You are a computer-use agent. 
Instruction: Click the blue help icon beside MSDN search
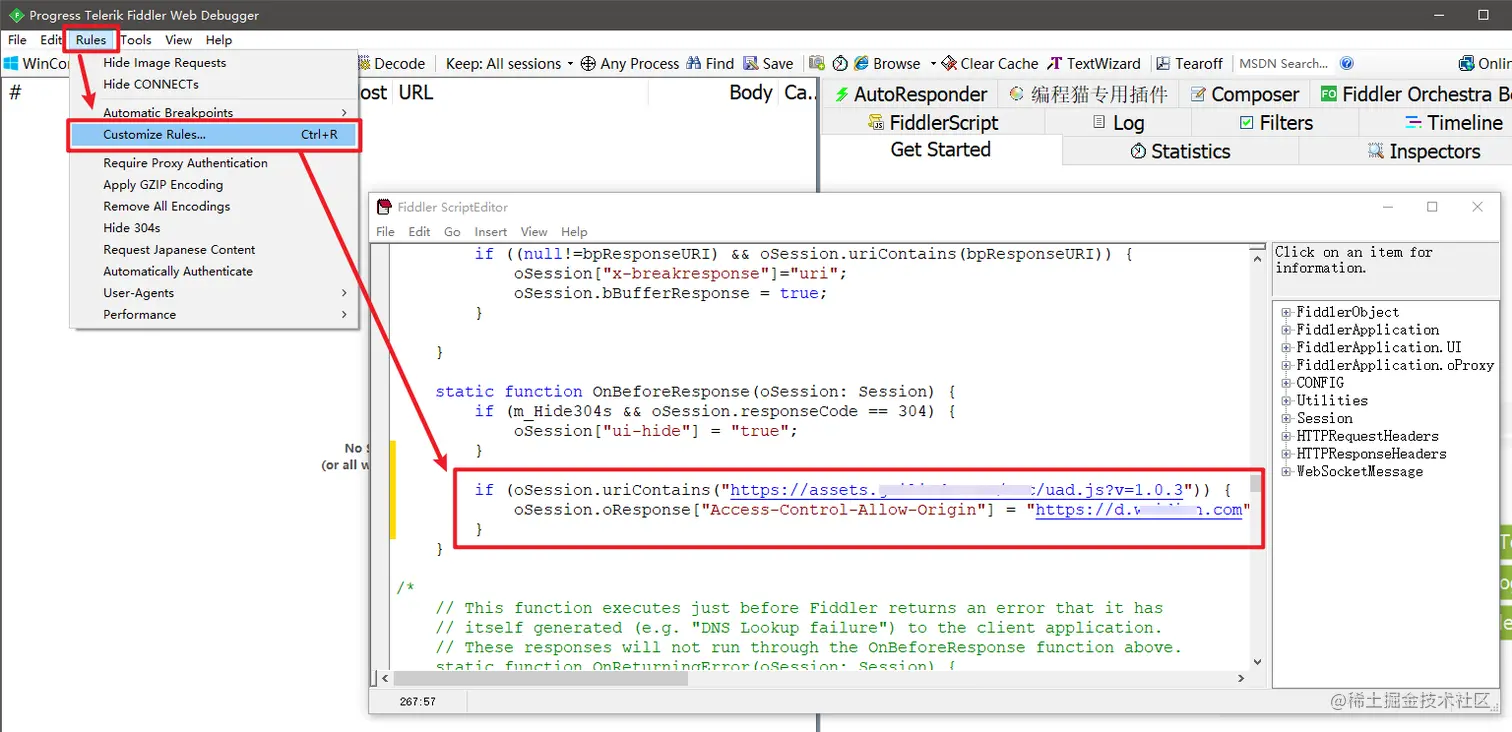point(1347,63)
